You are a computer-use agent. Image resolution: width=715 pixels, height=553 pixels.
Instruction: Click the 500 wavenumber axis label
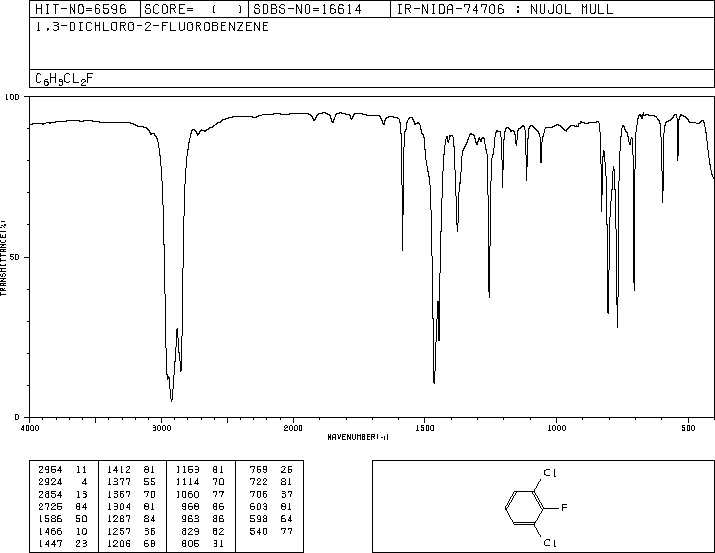click(x=688, y=428)
